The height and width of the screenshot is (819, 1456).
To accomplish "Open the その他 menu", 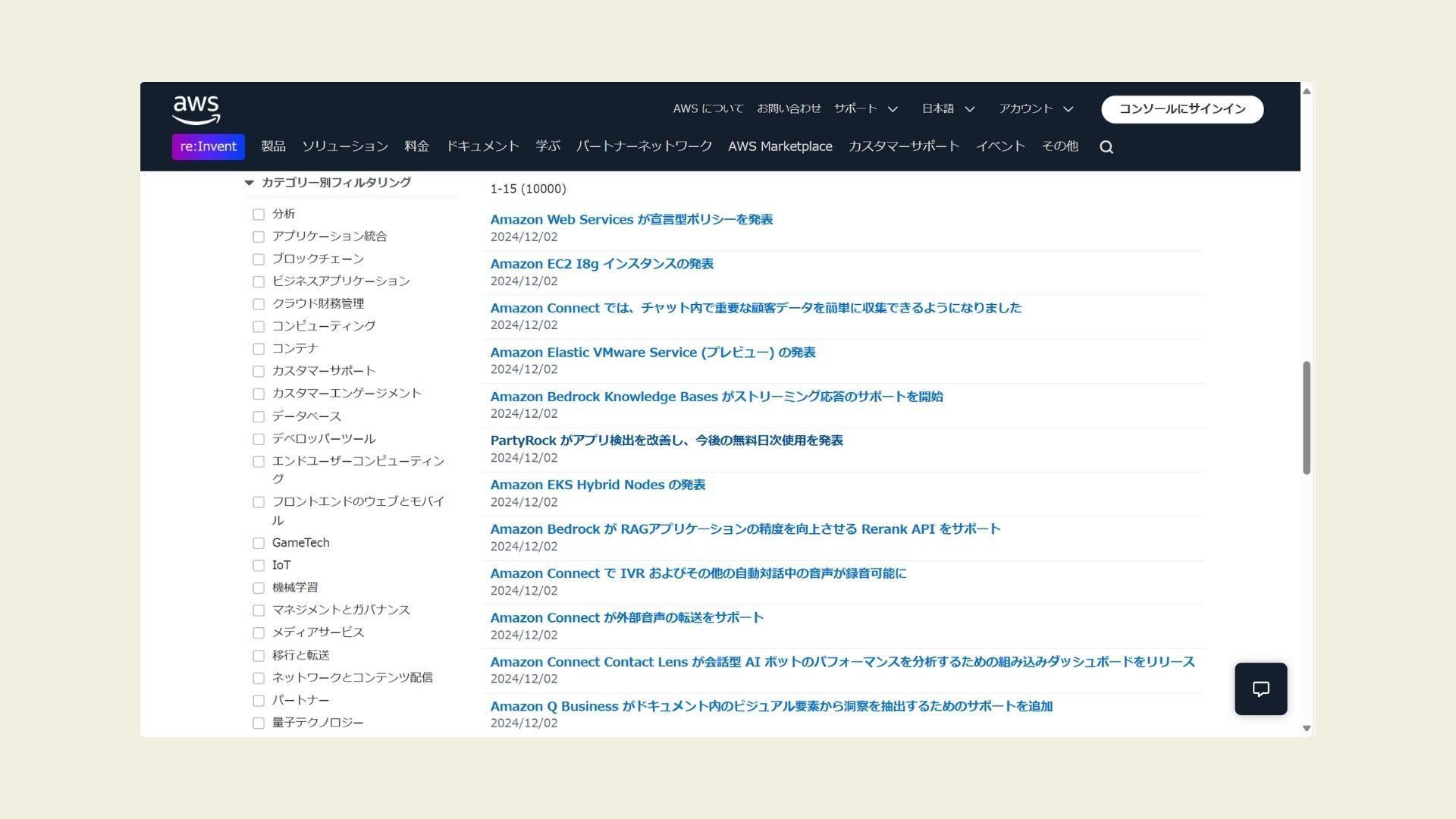I will click(x=1059, y=146).
